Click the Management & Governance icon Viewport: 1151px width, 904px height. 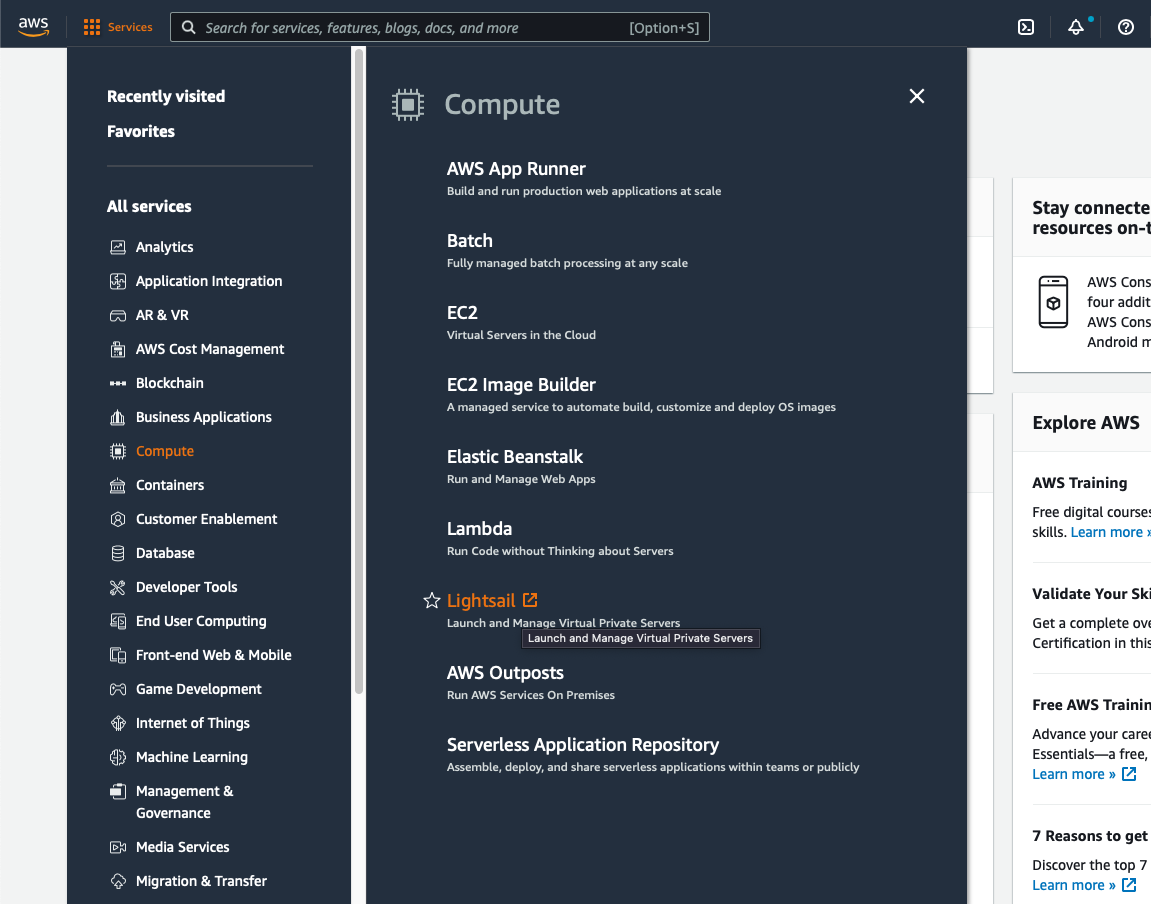click(x=117, y=791)
